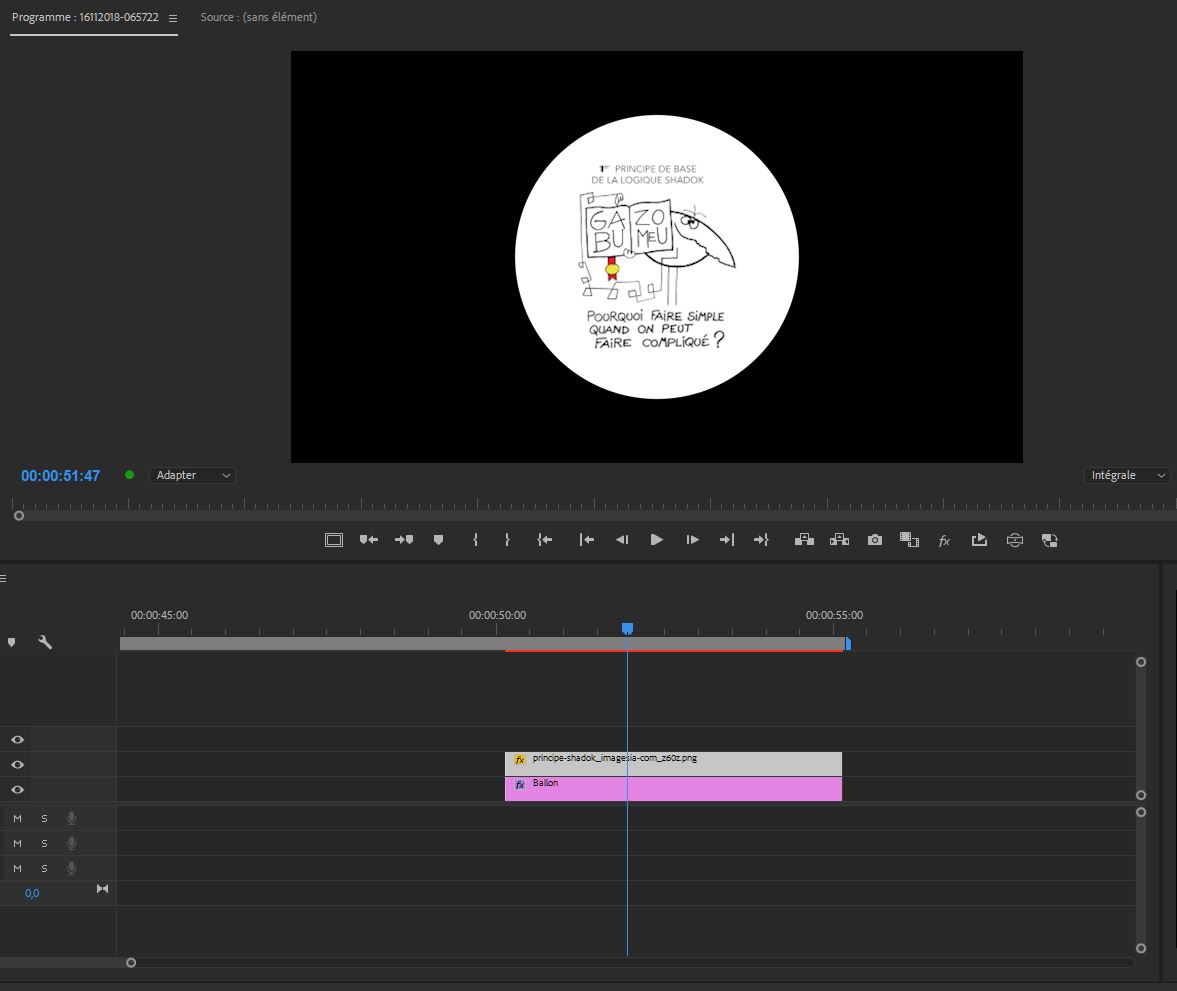Click the export media icon
The image size is (1177, 991).
click(979, 540)
